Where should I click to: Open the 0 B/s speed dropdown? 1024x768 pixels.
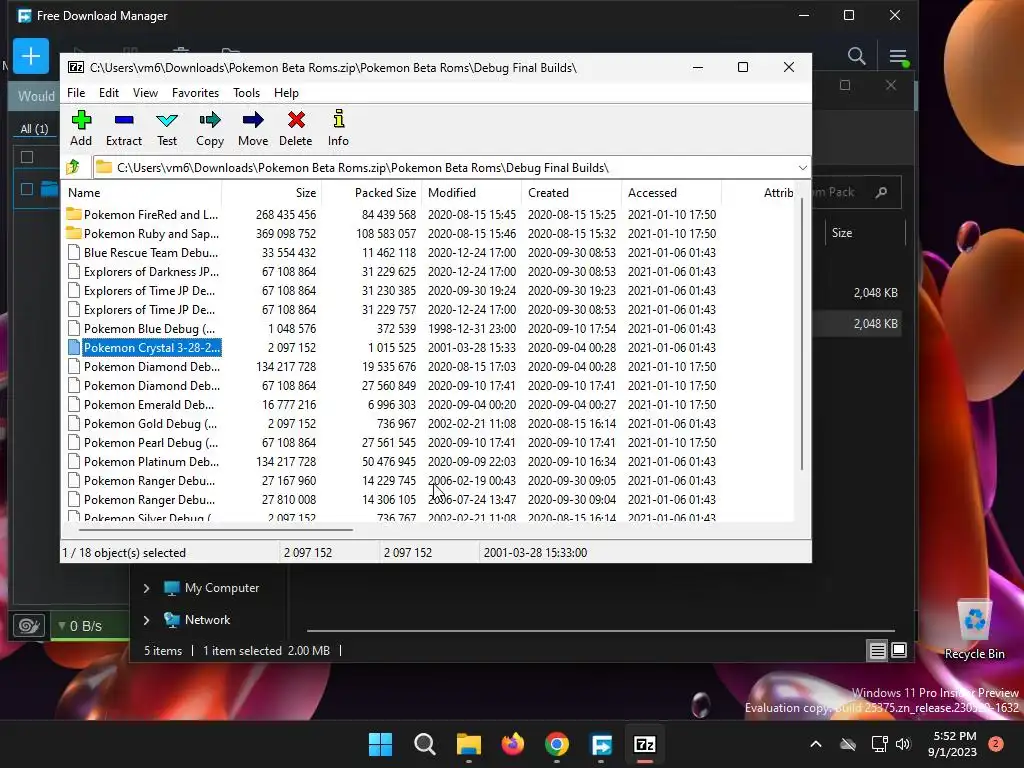click(81, 626)
